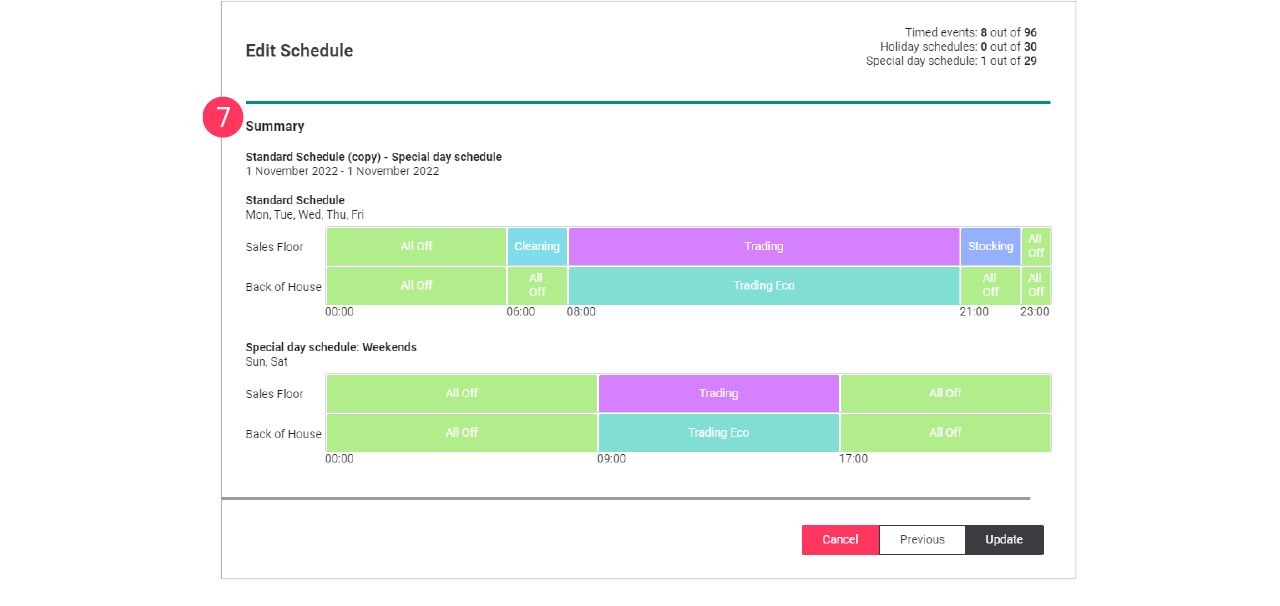
Task: Select the purple Trading block on Sales Floor
Action: click(x=763, y=246)
